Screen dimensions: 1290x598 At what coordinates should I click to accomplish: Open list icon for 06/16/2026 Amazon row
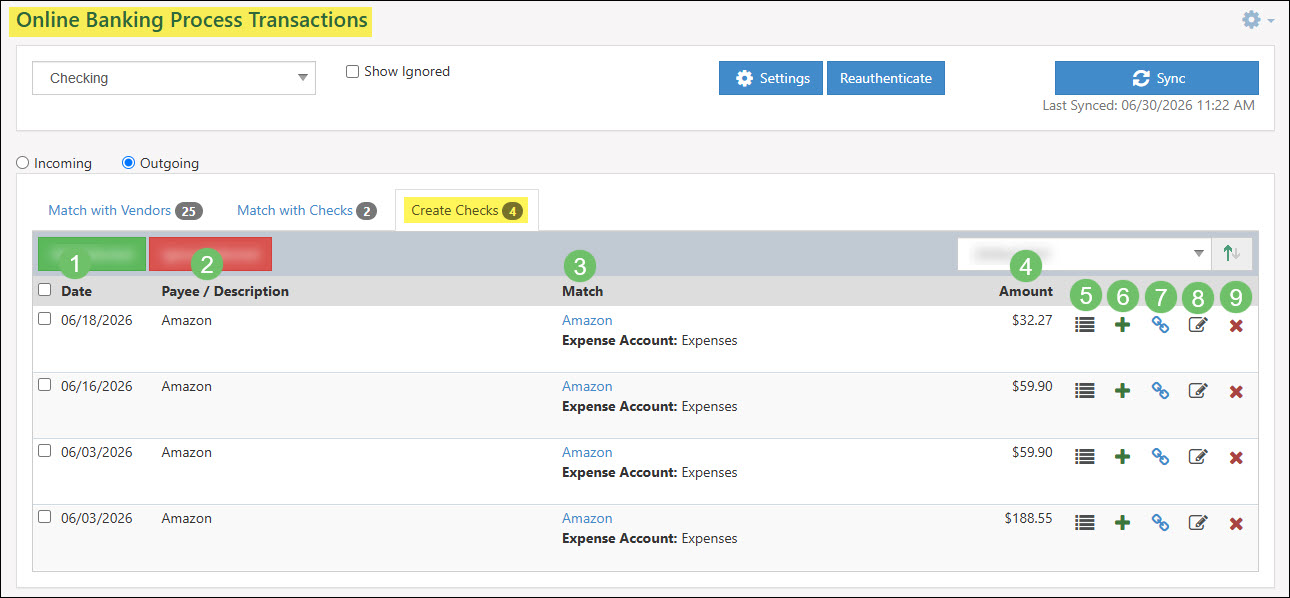tap(1085, 391)
